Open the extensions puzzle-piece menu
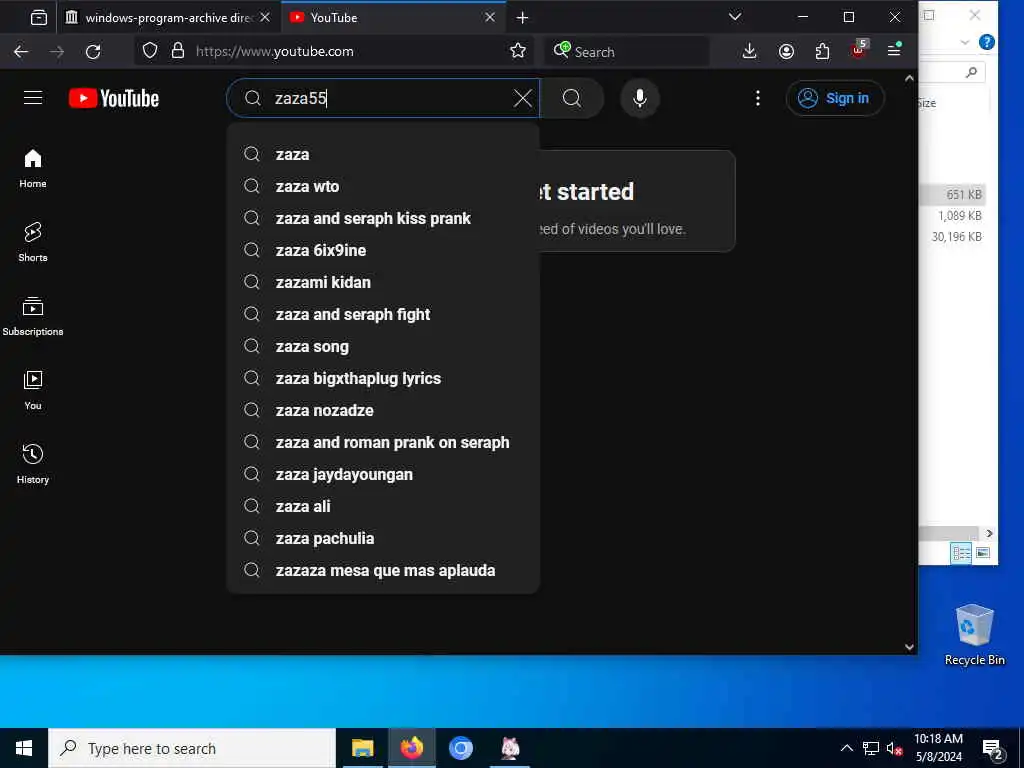Screen dimensions: 1024x768 [823, 51]
